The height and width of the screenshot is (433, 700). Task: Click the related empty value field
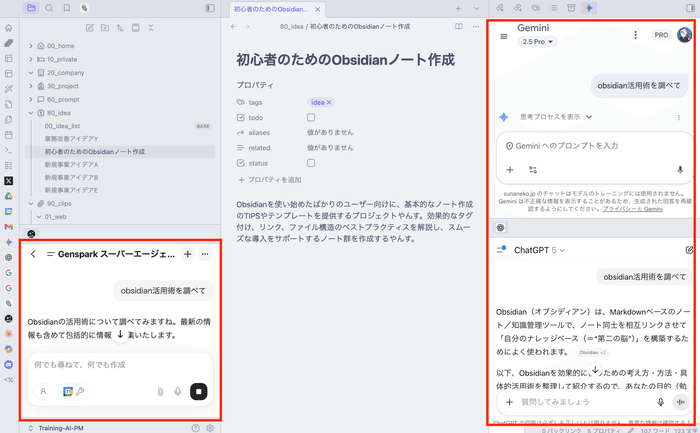pos(330,148)
